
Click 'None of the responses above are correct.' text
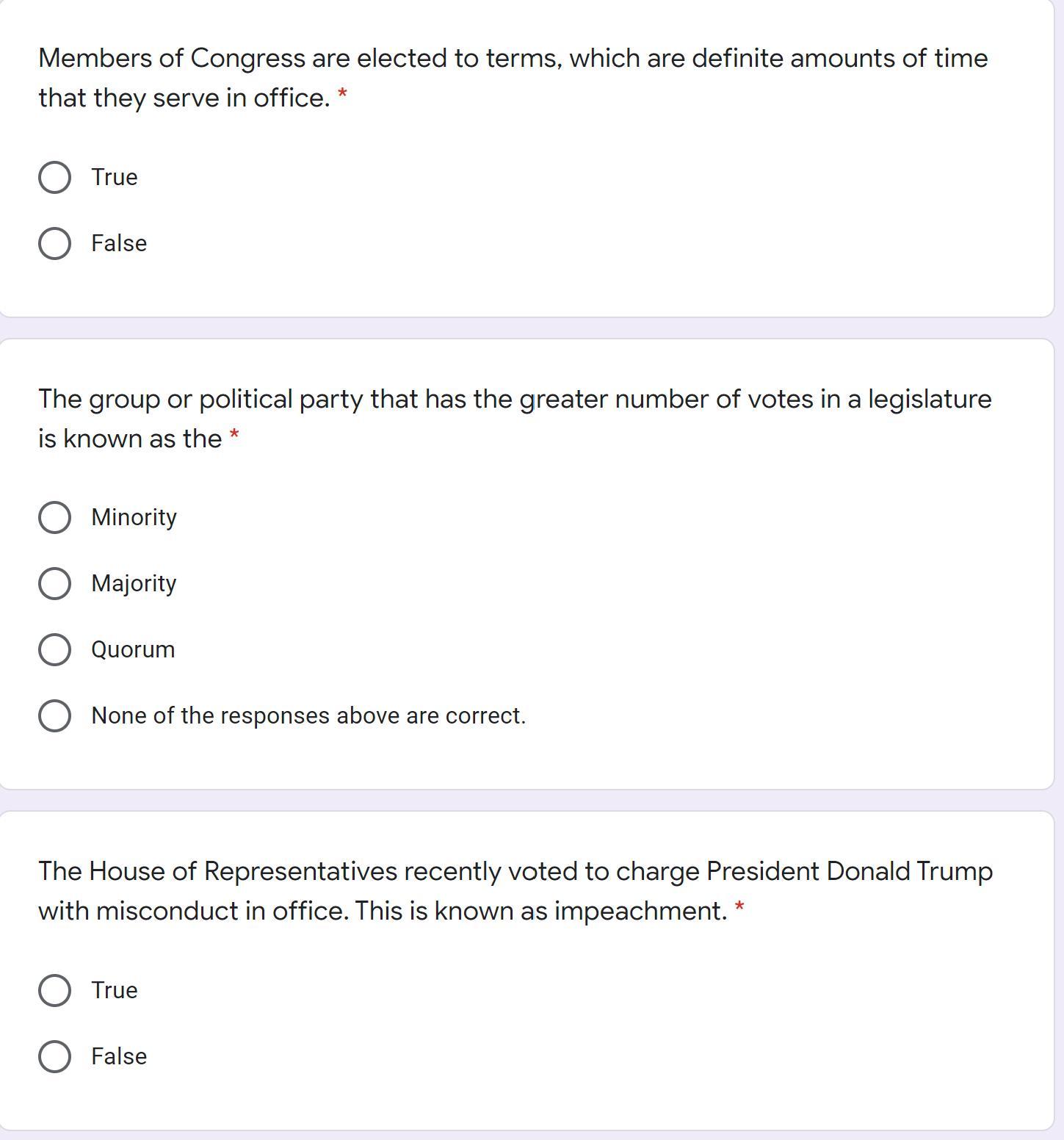(308, 716)
